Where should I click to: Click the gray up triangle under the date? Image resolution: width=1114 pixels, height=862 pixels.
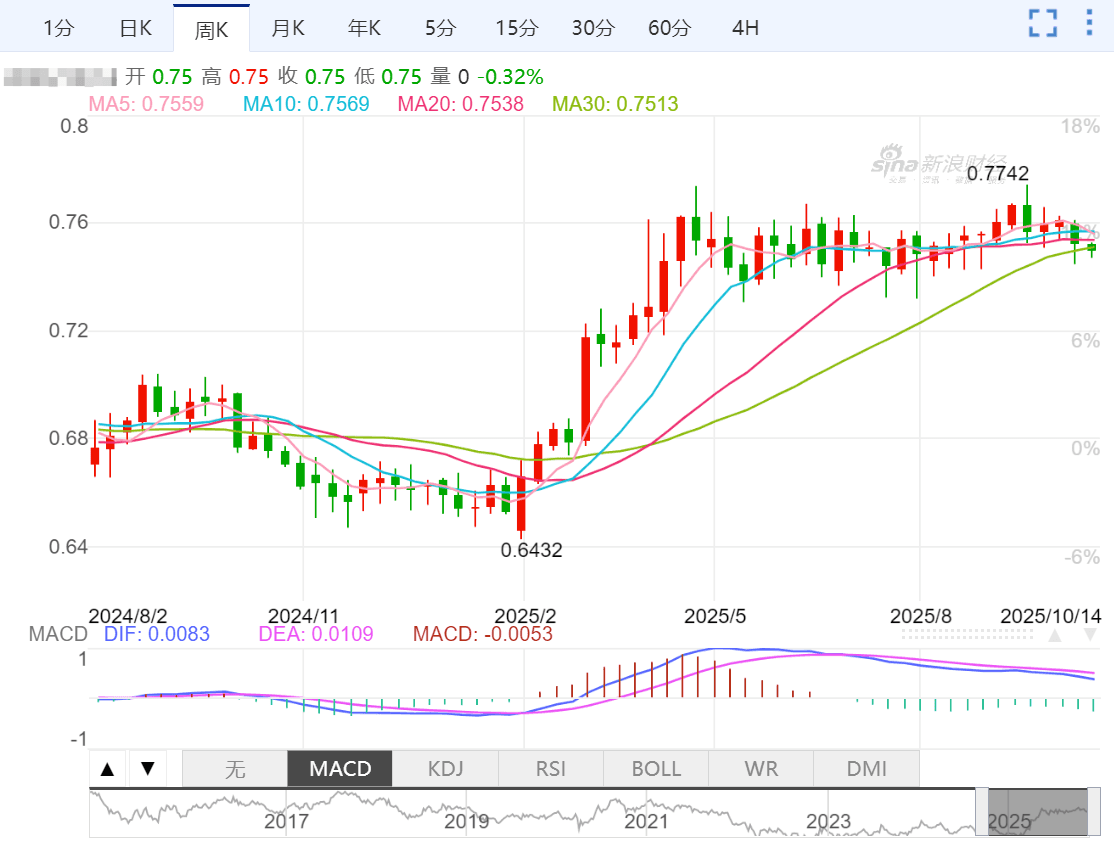pos(1055,636)
